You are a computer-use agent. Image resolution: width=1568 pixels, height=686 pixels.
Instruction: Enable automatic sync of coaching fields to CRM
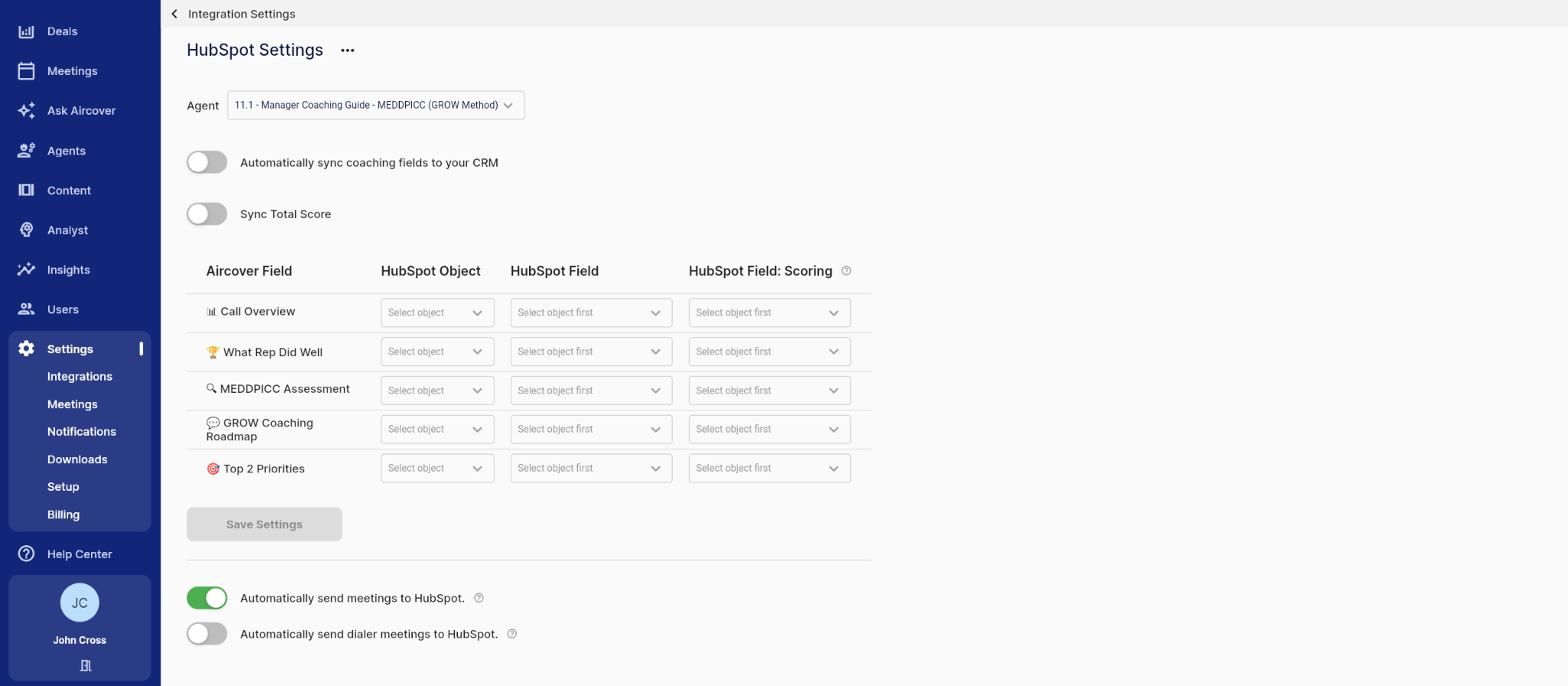207,162
